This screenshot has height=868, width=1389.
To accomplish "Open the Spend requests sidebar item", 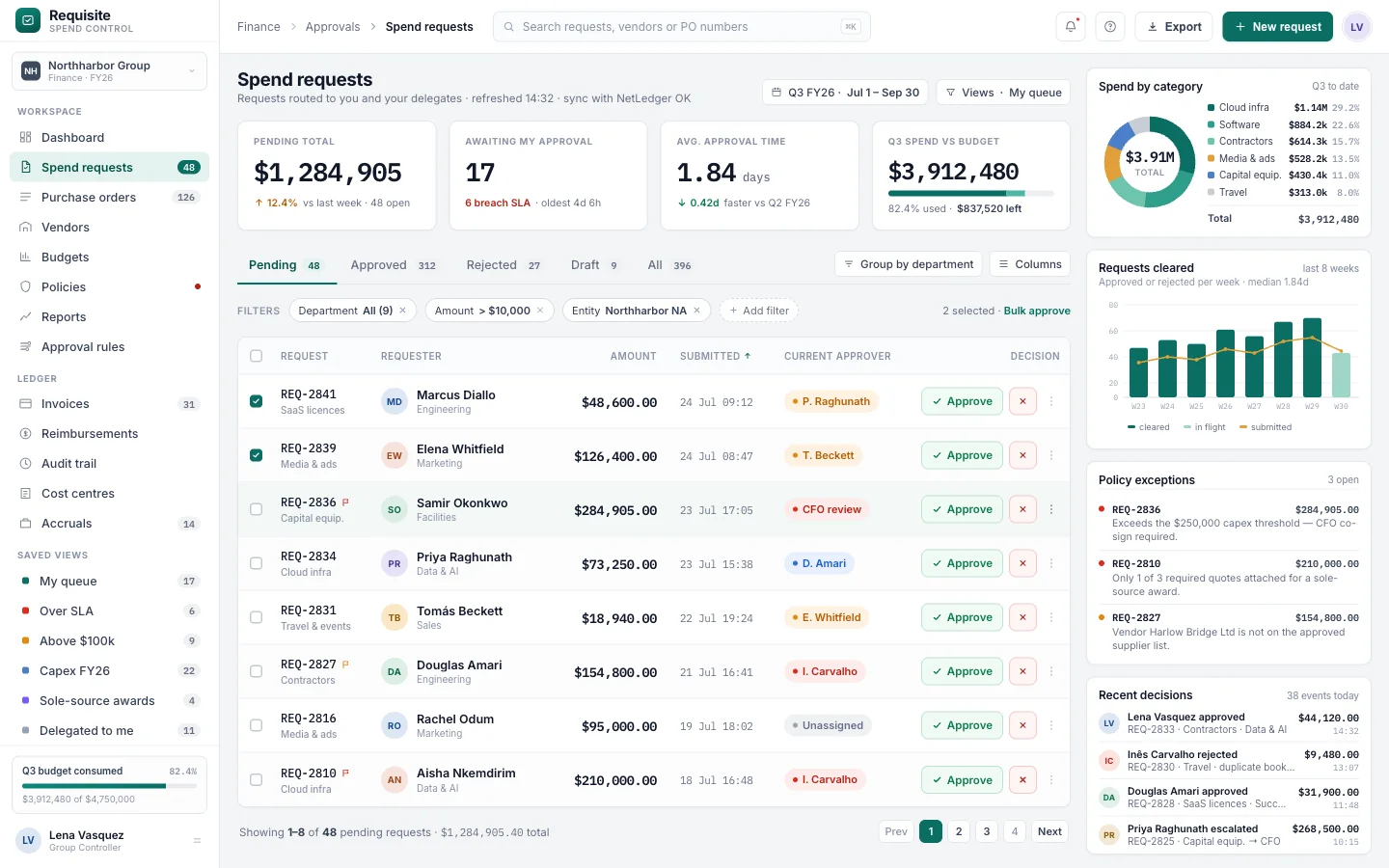I will [109, 167].
